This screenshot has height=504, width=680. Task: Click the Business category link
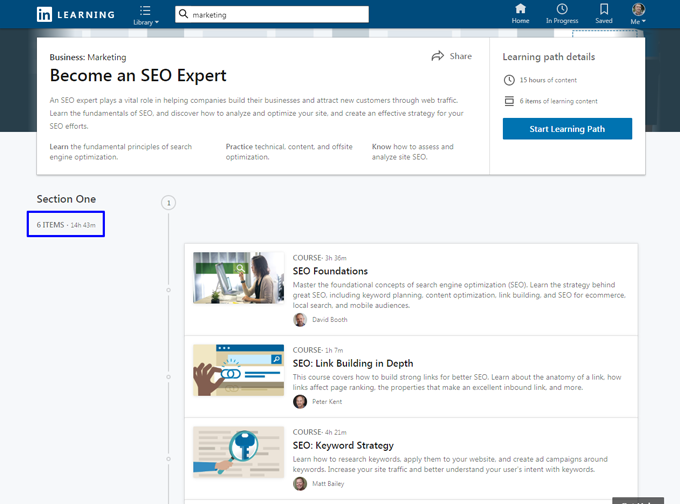(67, 57)
